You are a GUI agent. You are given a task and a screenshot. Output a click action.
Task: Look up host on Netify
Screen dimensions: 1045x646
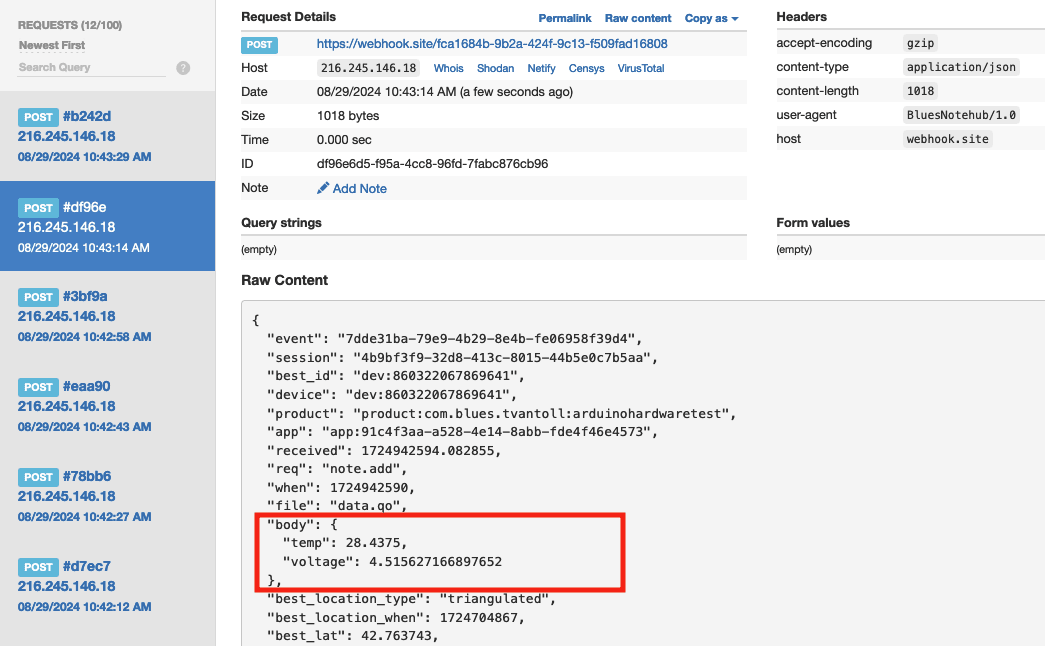(541, 68)
